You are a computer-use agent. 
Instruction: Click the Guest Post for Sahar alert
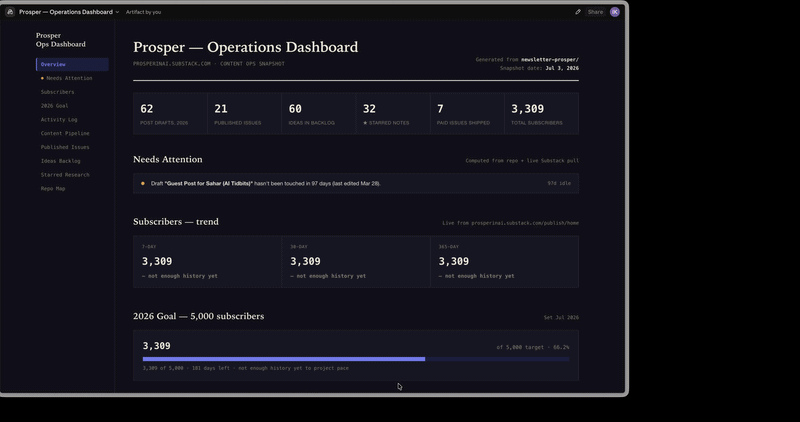coord(356,183)
